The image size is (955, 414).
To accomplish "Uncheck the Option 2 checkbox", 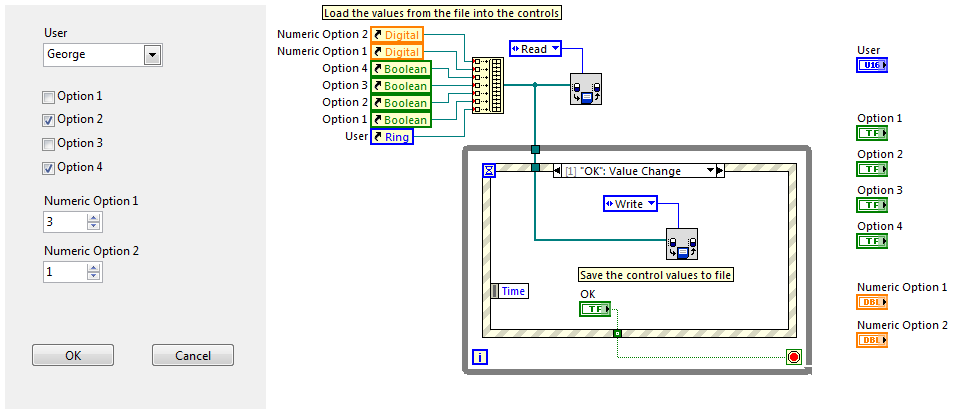I will tap(48, 120).
